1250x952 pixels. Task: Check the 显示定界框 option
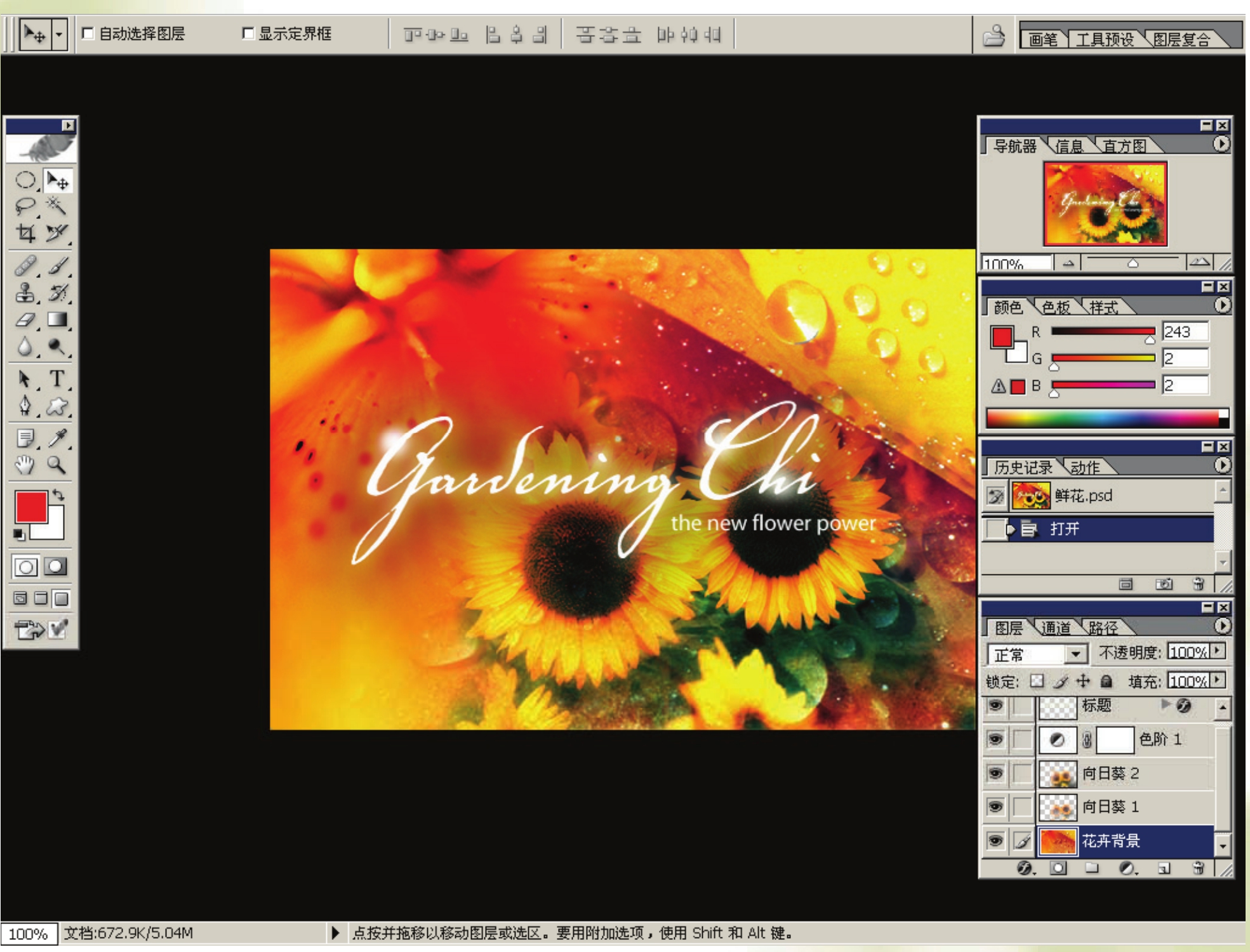pyautogui.click(x=248, y=33)
